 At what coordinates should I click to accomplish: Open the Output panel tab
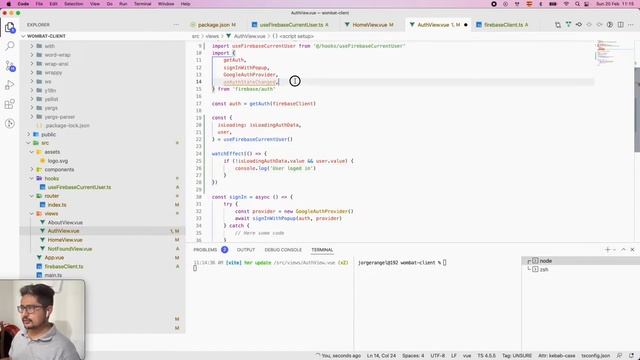tap(246, 249)
